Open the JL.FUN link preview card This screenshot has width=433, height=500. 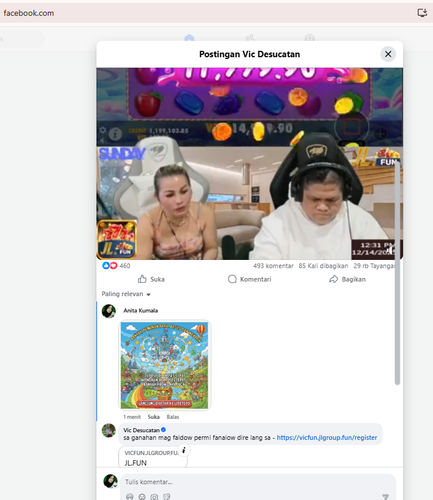pos(153,457)
